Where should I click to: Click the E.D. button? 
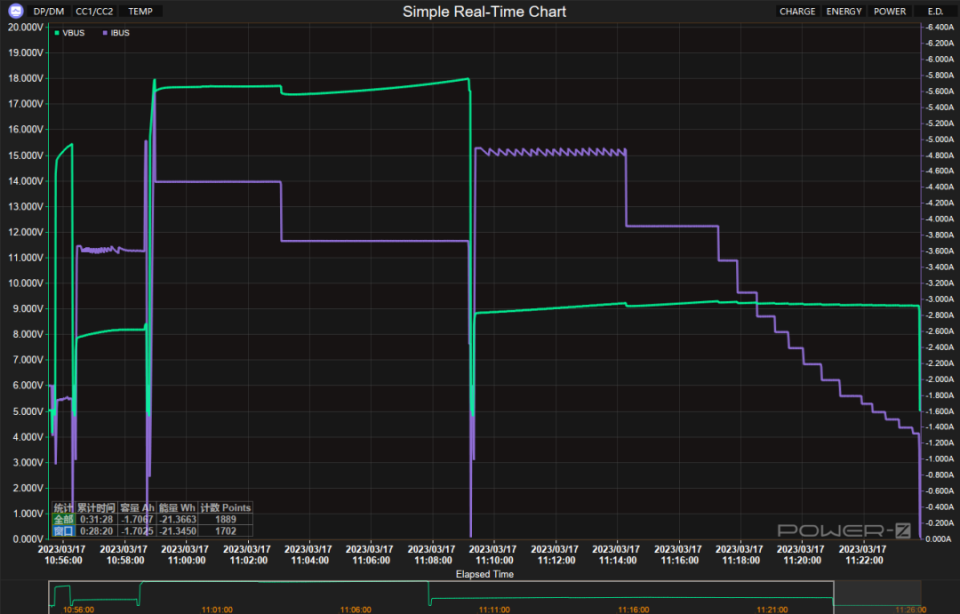[935, 12]
